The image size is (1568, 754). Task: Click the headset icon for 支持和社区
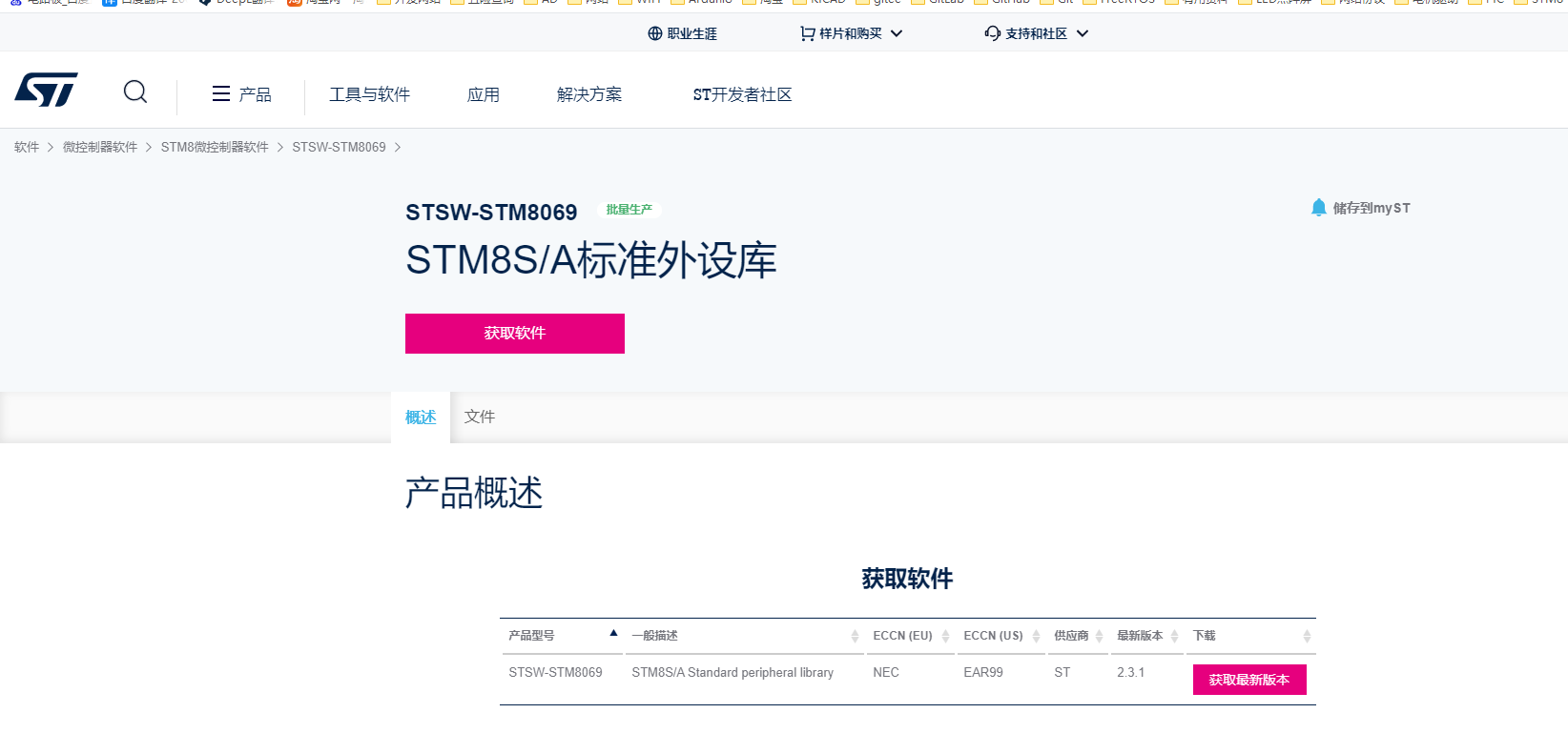point(993,33)
